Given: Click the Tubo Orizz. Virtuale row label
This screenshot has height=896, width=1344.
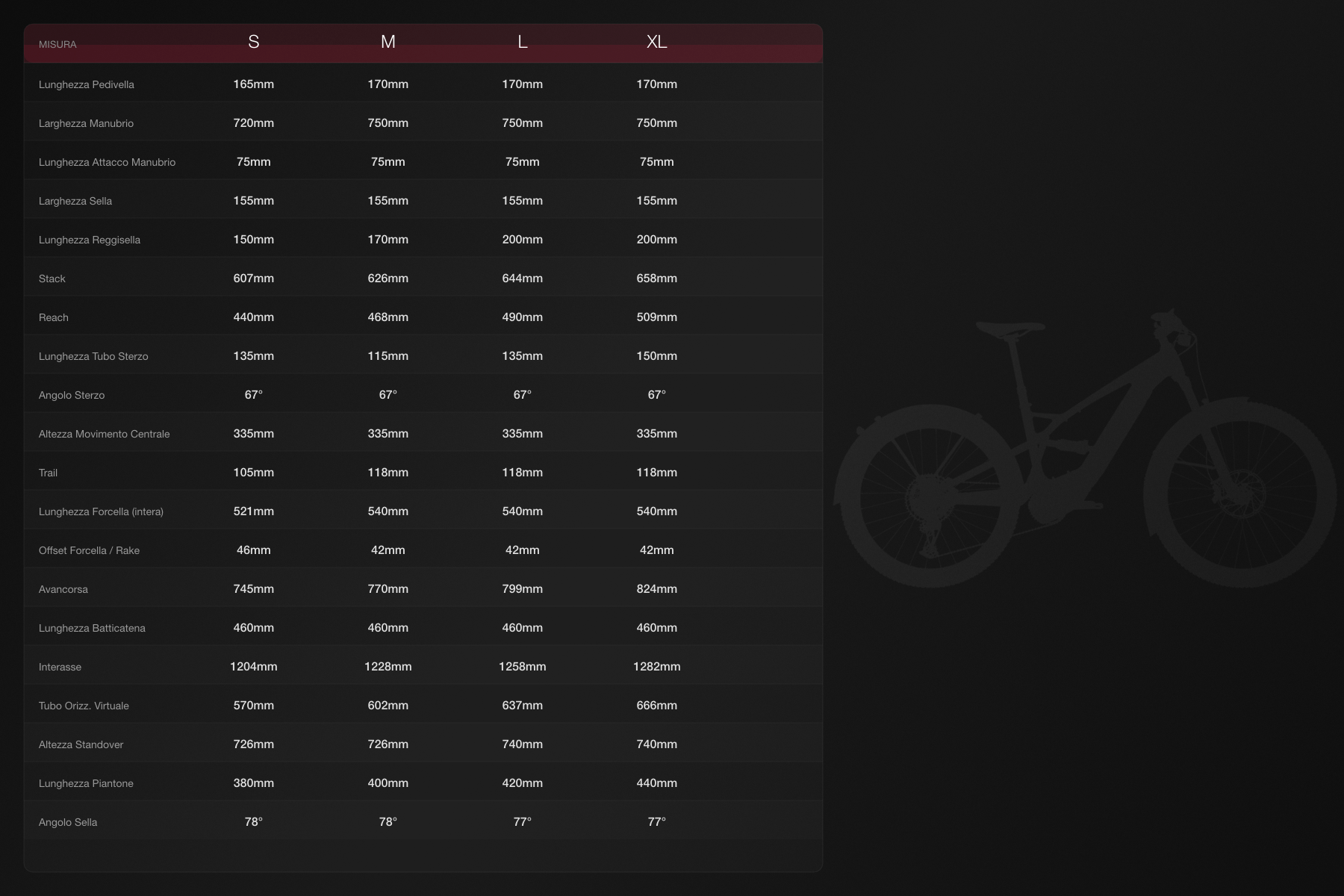Looking at the screenshot, I should click(84, 706).
